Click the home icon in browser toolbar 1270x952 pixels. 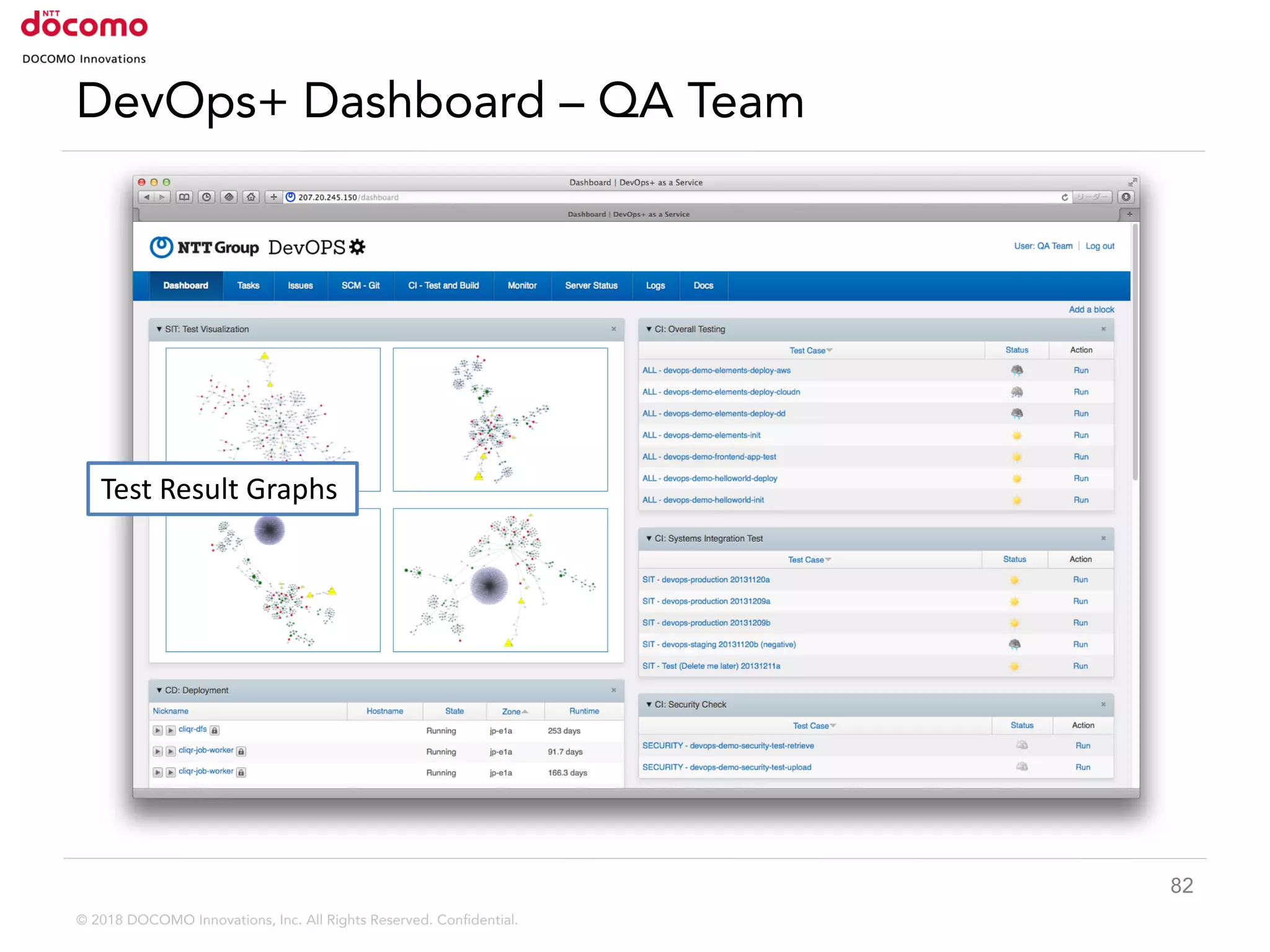(251, 197)
